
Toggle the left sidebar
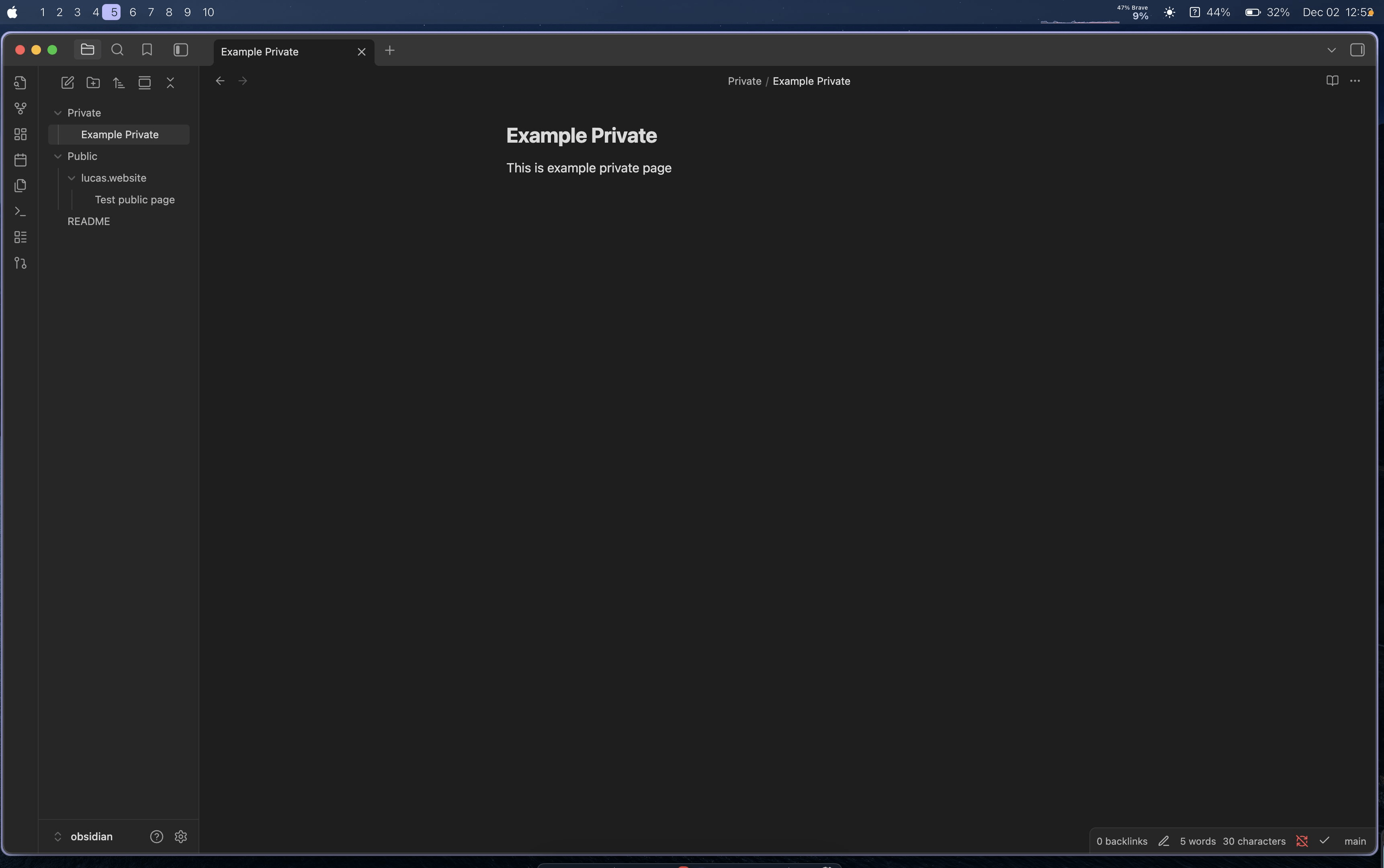[x=181, y=51]
